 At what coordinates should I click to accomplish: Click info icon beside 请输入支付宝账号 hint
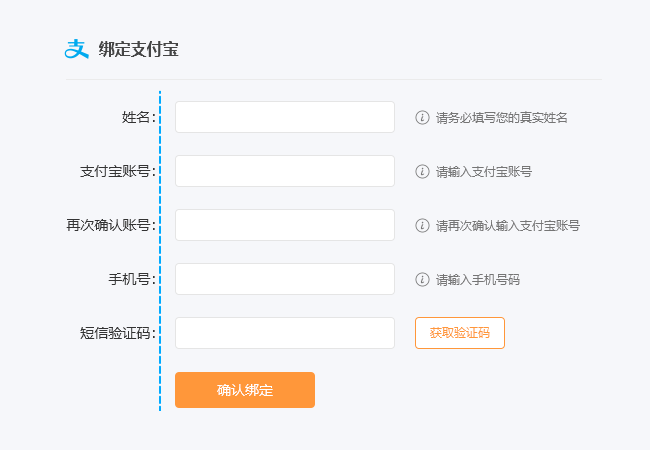coord(422,171)
